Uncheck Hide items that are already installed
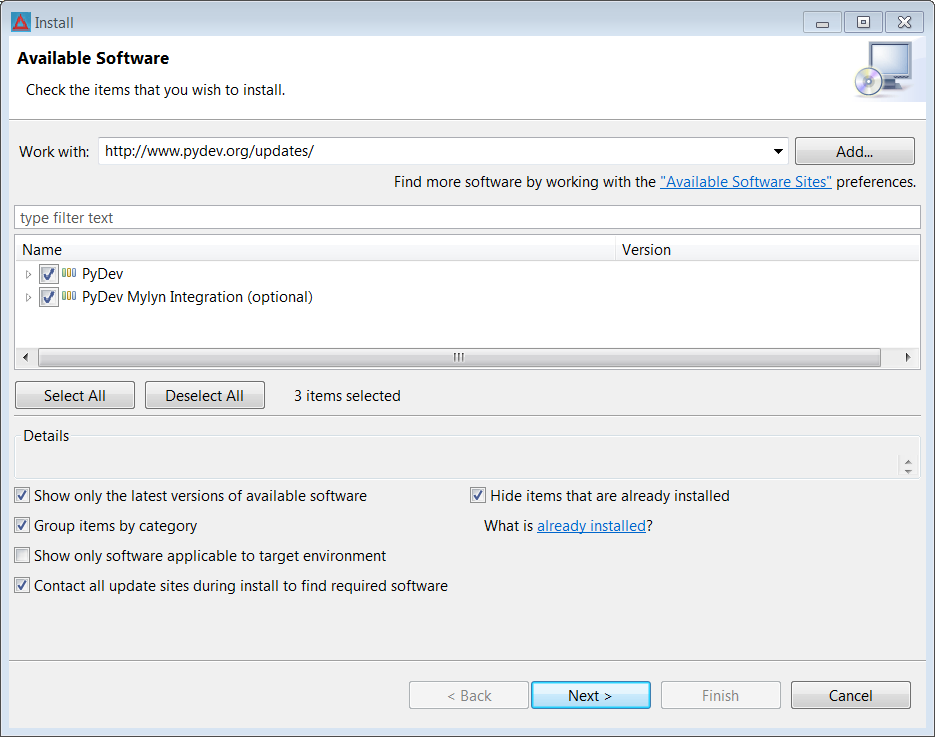Viewport: 935px width, 737px height. pyautogui.click(x=478, y=496)
